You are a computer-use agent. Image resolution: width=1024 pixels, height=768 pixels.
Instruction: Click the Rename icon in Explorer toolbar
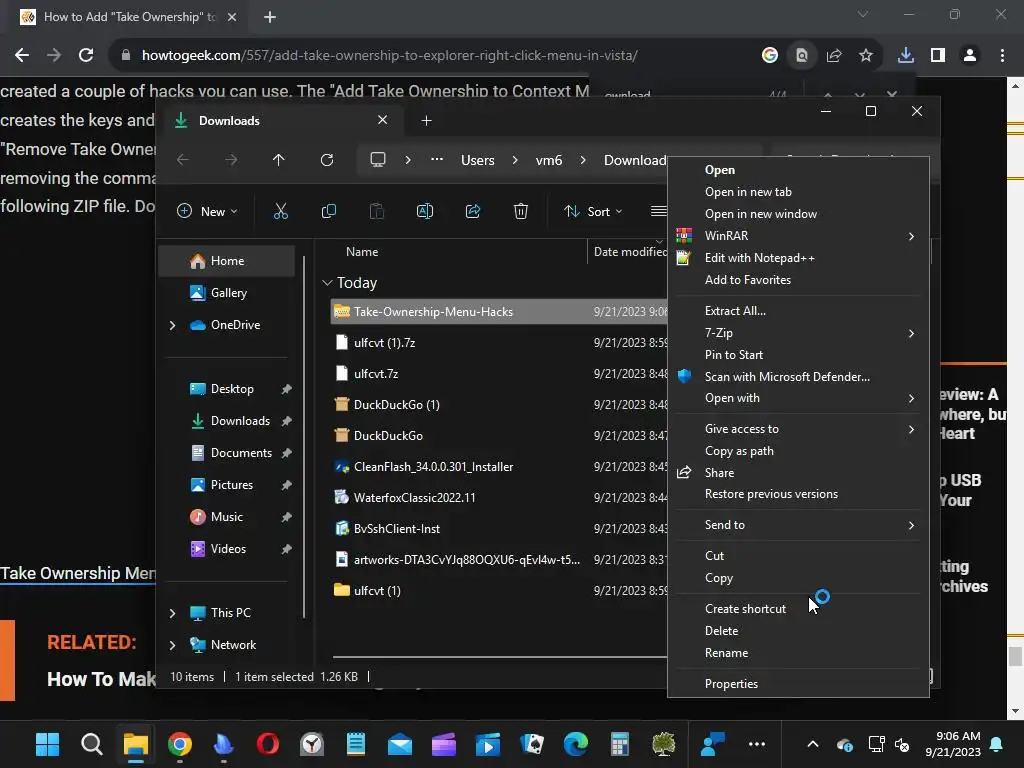424,211
